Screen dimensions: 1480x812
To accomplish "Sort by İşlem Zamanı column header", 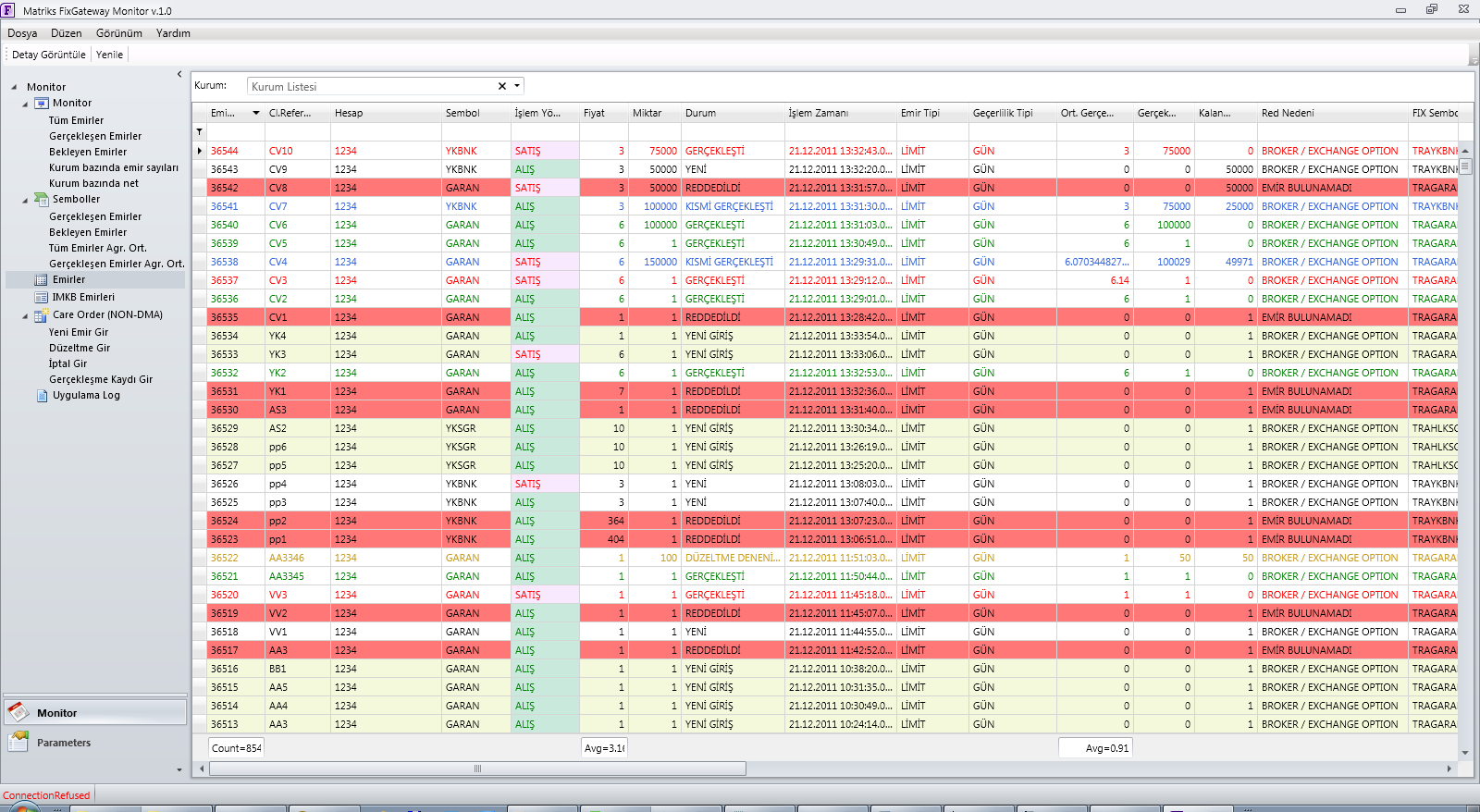I will click(840, 113).
